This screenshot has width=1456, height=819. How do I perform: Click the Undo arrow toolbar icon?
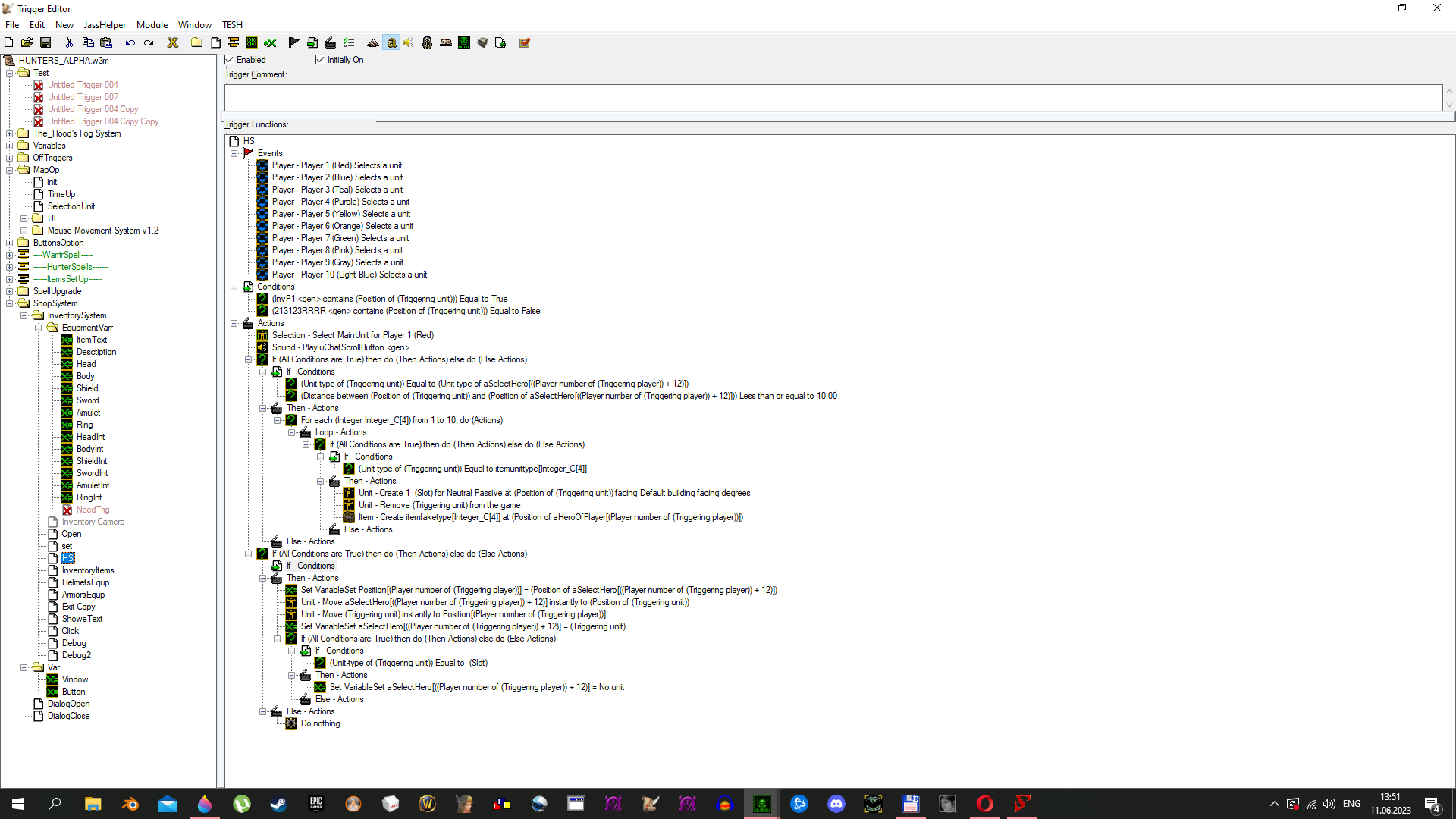[x=130, y=42]
